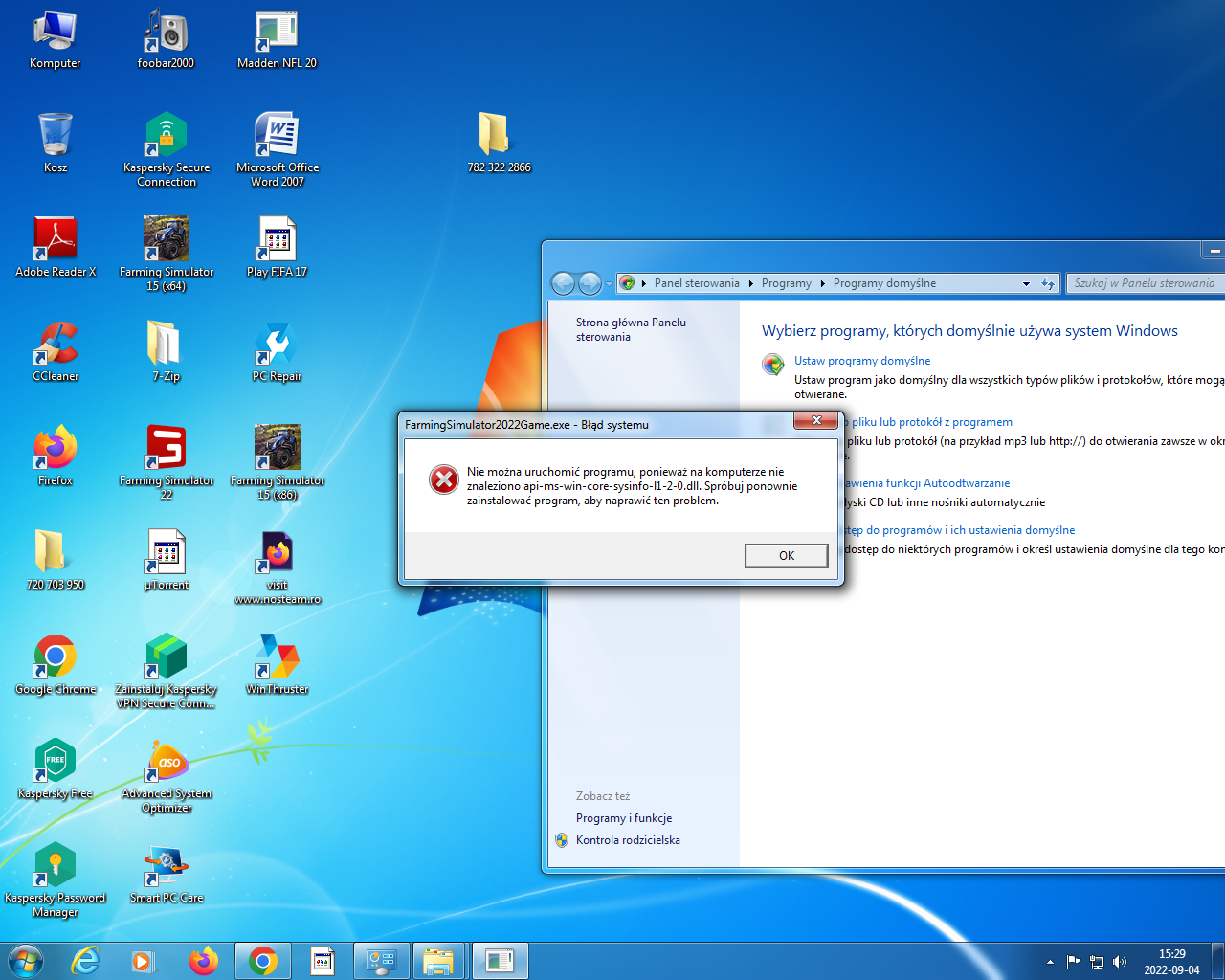Image resolution: width=1225 pixels, height=980 pixels.
Task: Open the Kosz recycle bin
Action: [x=55, y=144]
